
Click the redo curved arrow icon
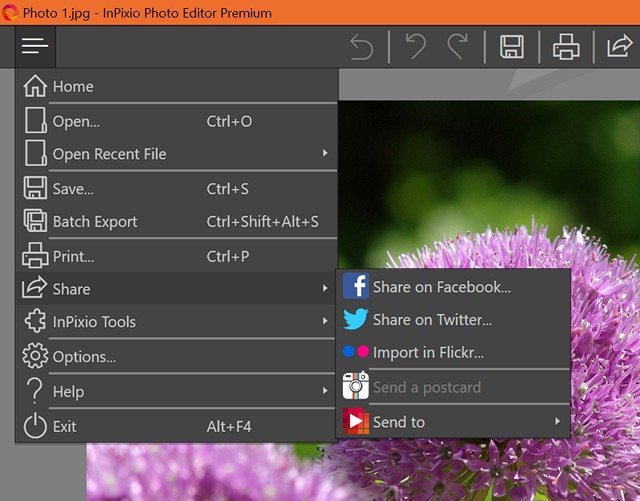(458, 47)
